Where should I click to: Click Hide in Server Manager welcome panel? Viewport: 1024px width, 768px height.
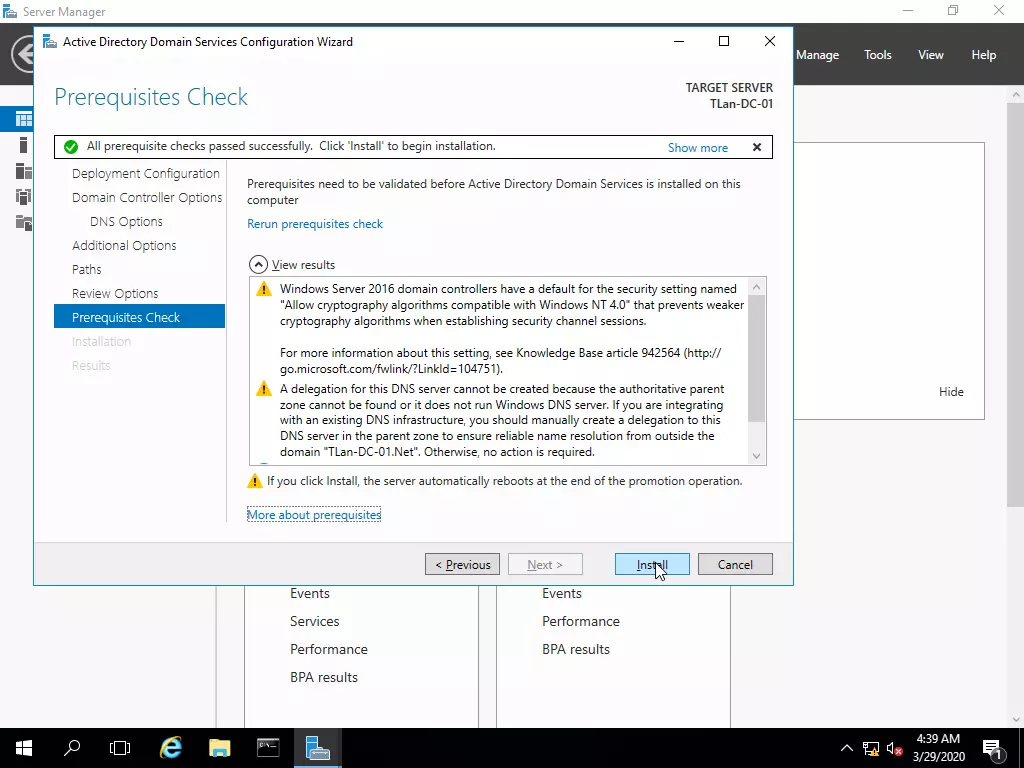point(951,392)
